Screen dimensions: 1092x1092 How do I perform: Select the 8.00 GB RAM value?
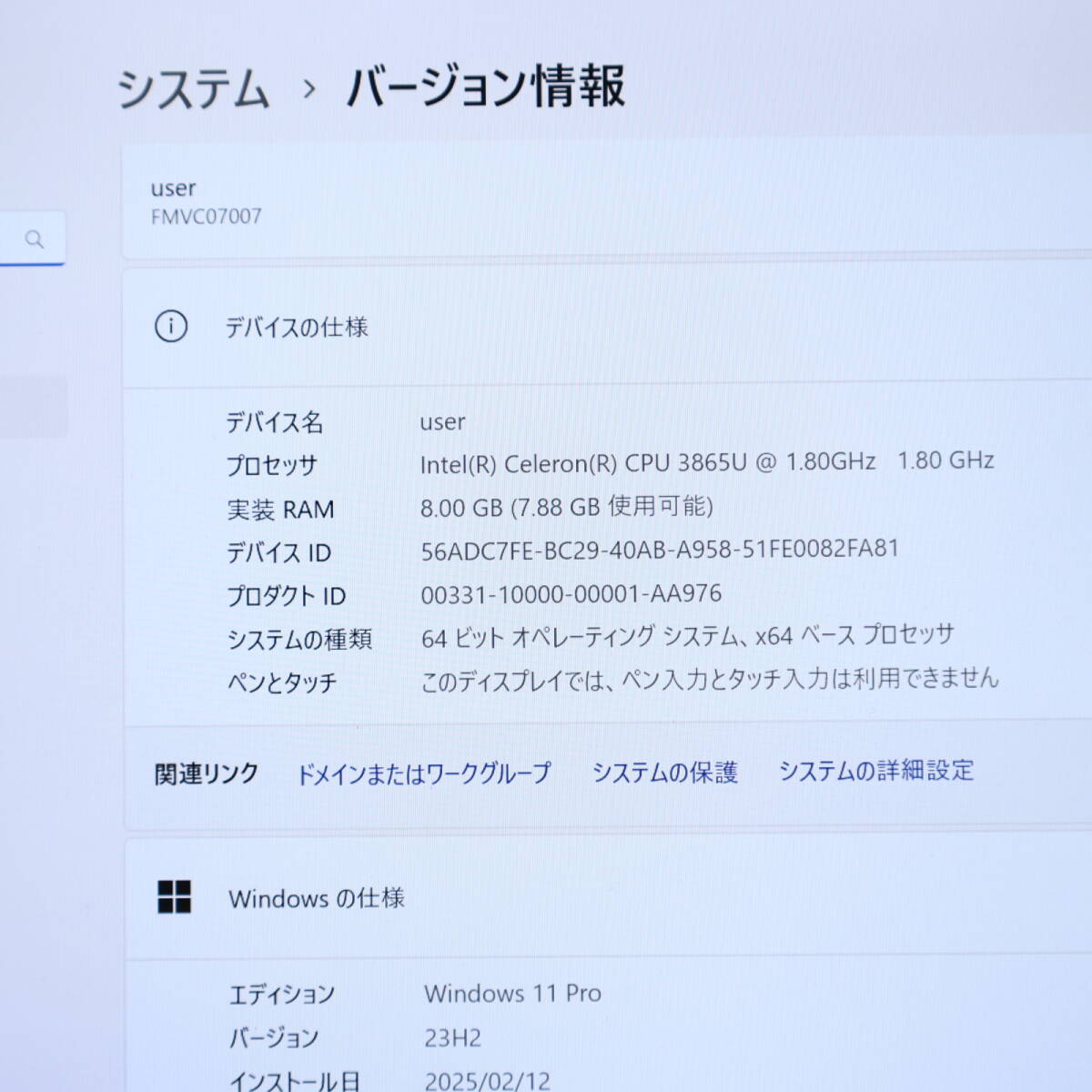pos(566,507)
